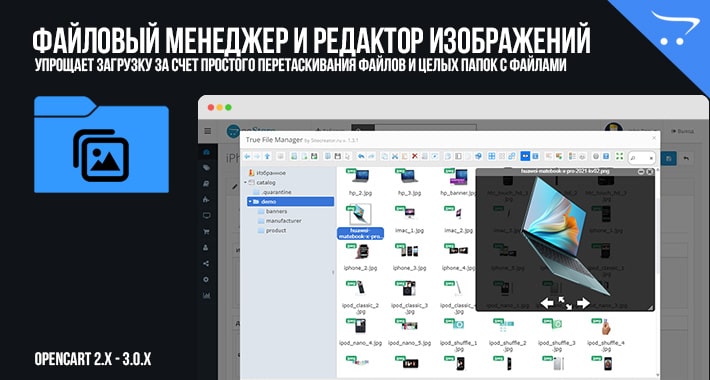Open the admin sidebar bar chart reports icon
This screenshot has width=710, height=380.
206,296
